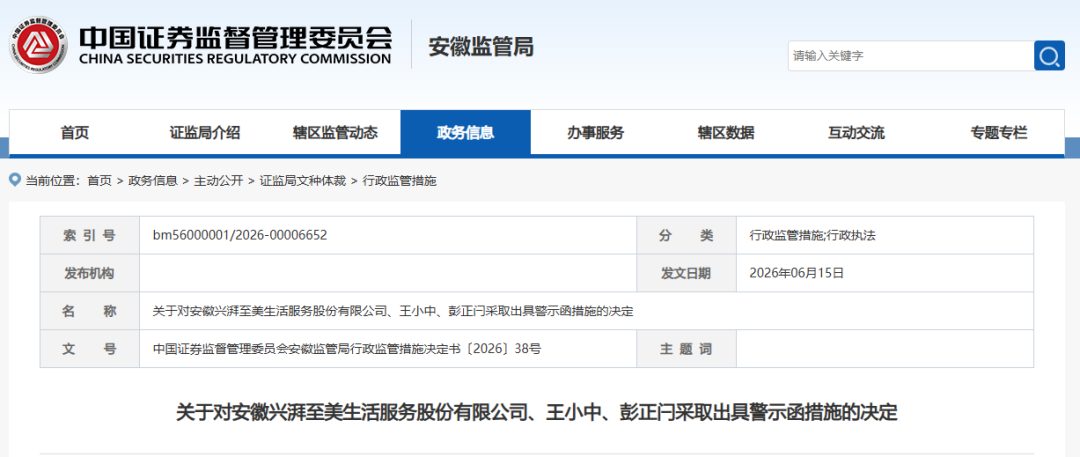1080x457 pixels.
Task: Click the large bold article headline
Action: click(537, 412)
